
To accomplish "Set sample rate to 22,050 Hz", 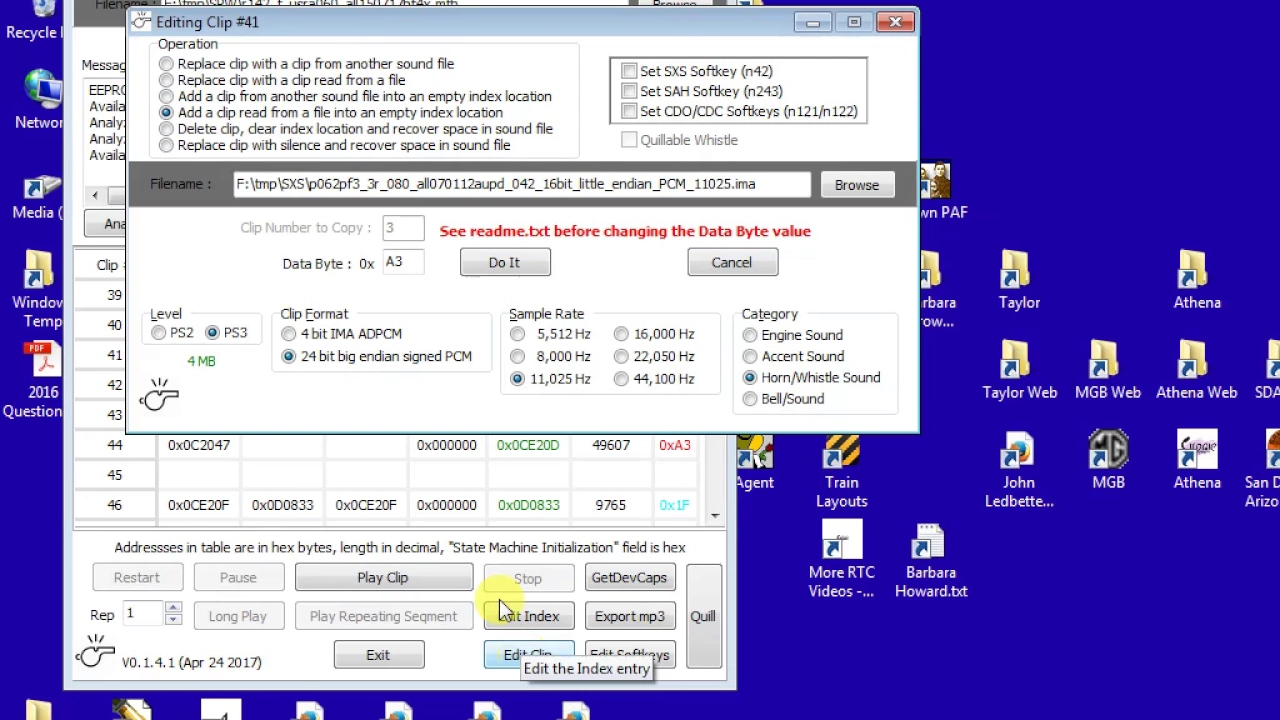I will (x=621, y=356).
